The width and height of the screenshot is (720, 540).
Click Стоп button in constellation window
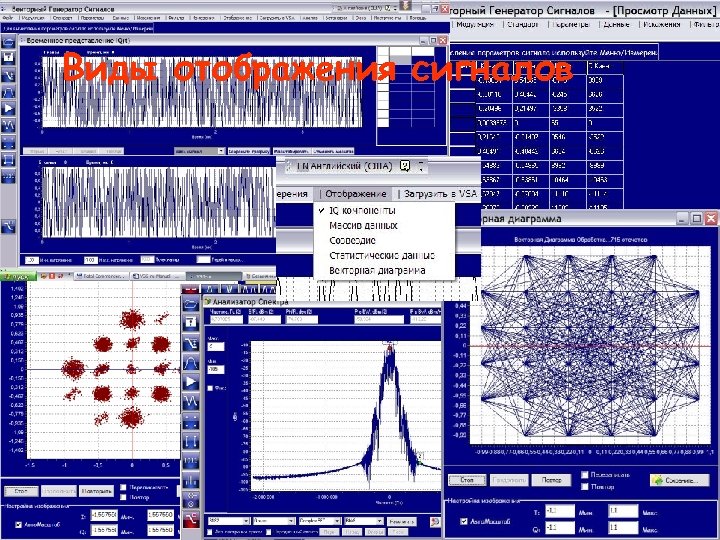point(21,491)
